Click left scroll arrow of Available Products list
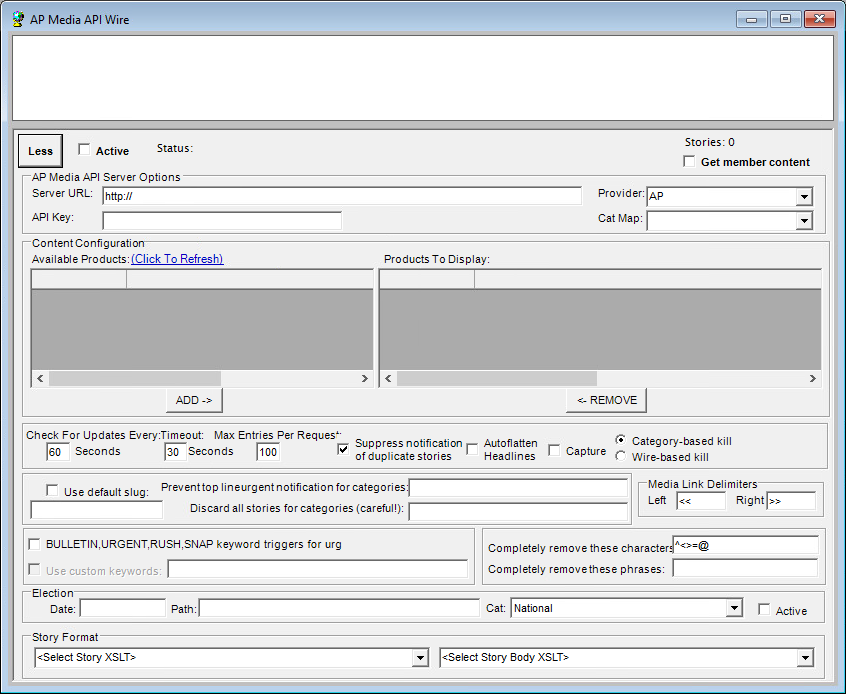This screenshot has height=694, width=846. pos(40,378)
